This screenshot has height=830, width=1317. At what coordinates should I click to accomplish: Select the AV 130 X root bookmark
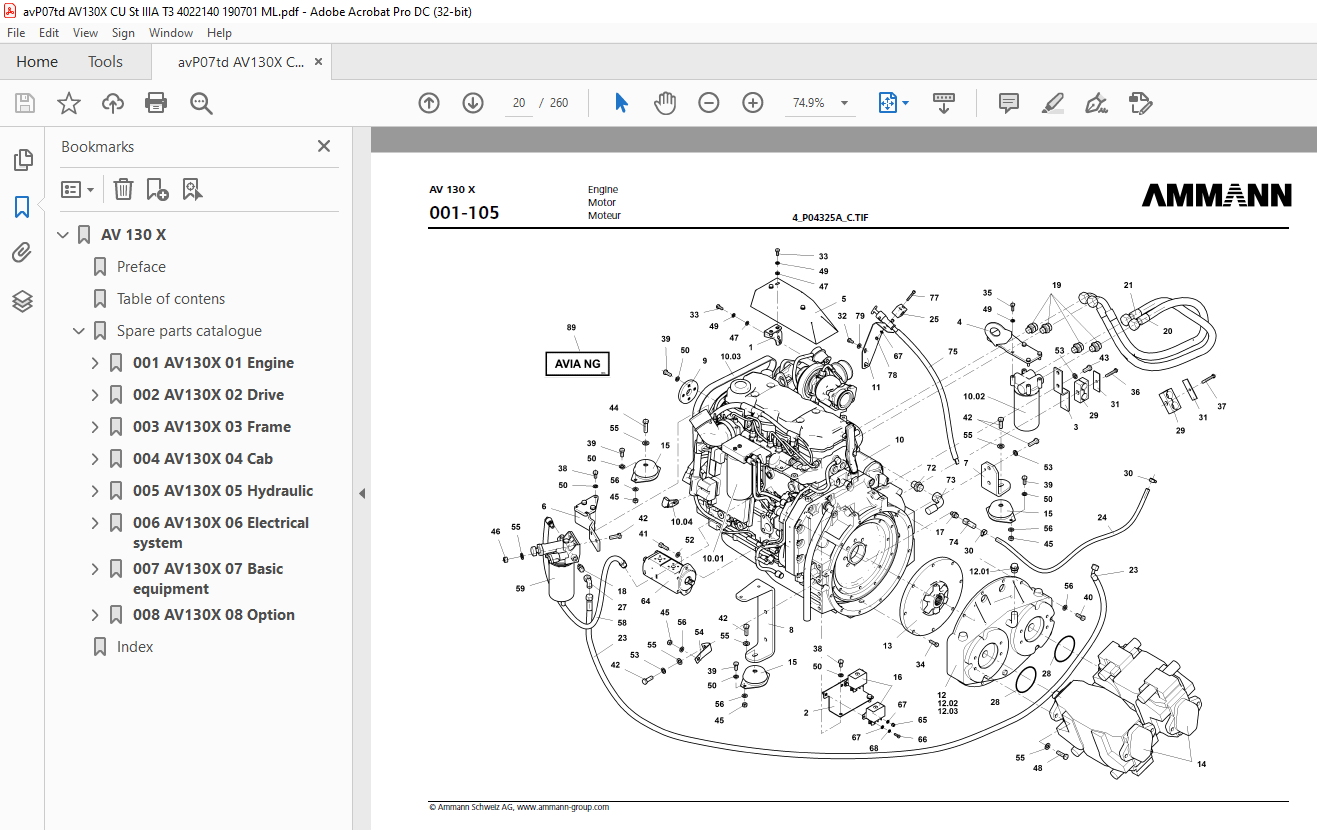134,235
